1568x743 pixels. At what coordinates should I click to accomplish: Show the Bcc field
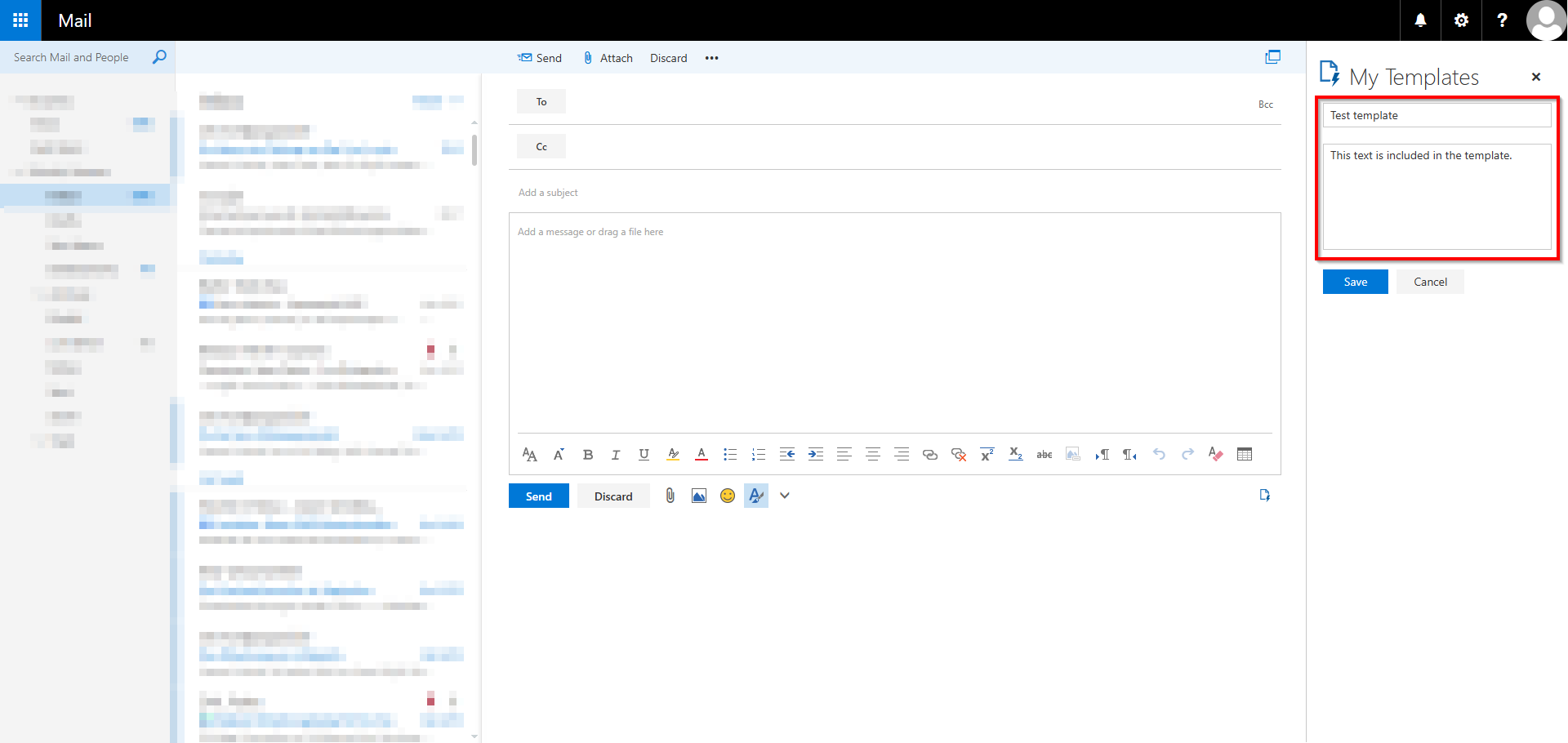(1266, 104)
